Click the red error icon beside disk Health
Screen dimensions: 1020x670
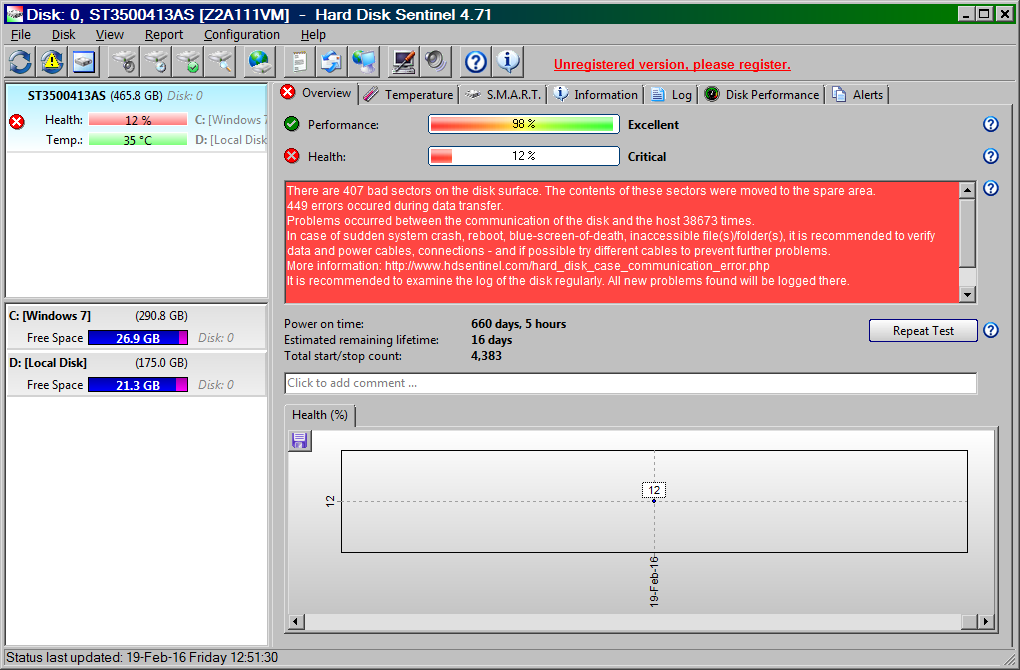click(18, 122)
